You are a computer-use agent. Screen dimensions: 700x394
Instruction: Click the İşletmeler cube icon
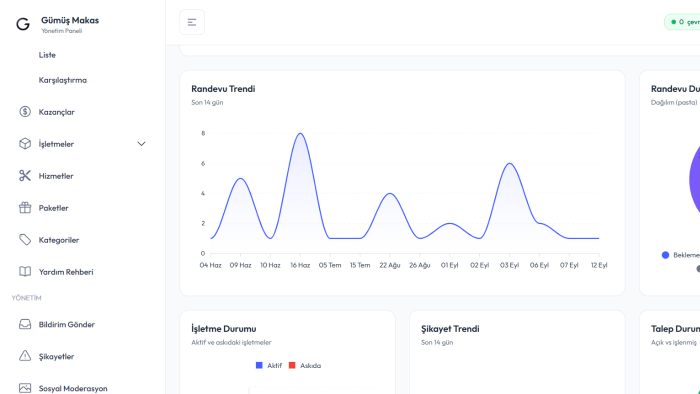click(x=25, y=144)
